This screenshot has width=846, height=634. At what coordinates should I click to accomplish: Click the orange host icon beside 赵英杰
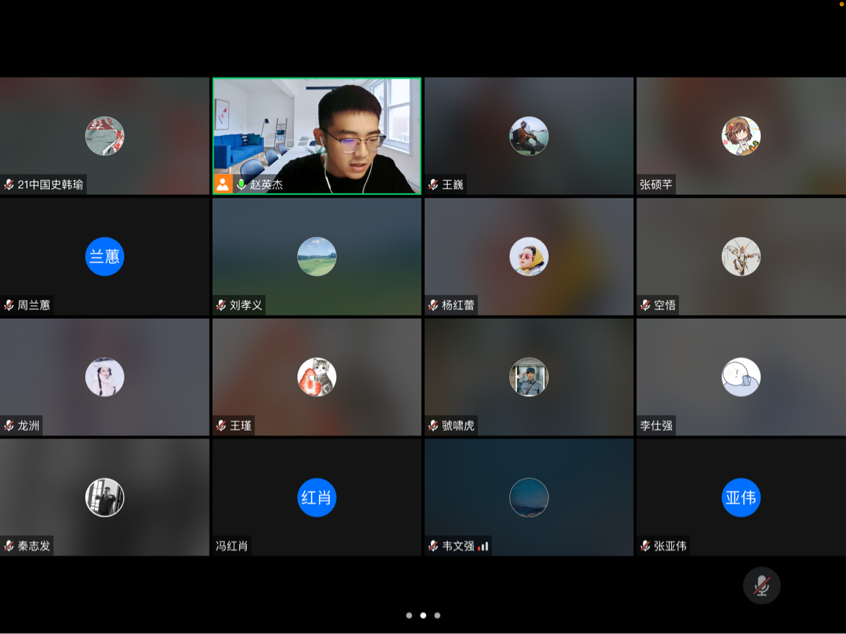pyautogui.click(x=223, y=184)
